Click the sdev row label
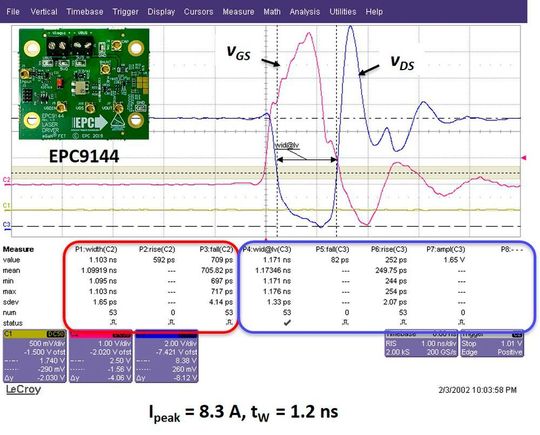This screenshot has width=540, height=435. (x=10, y=302)
